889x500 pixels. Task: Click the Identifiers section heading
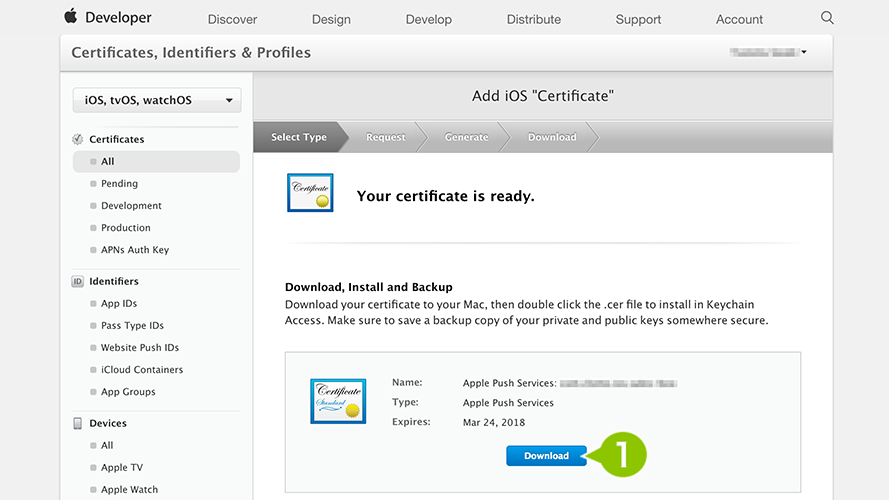[113, 281]
